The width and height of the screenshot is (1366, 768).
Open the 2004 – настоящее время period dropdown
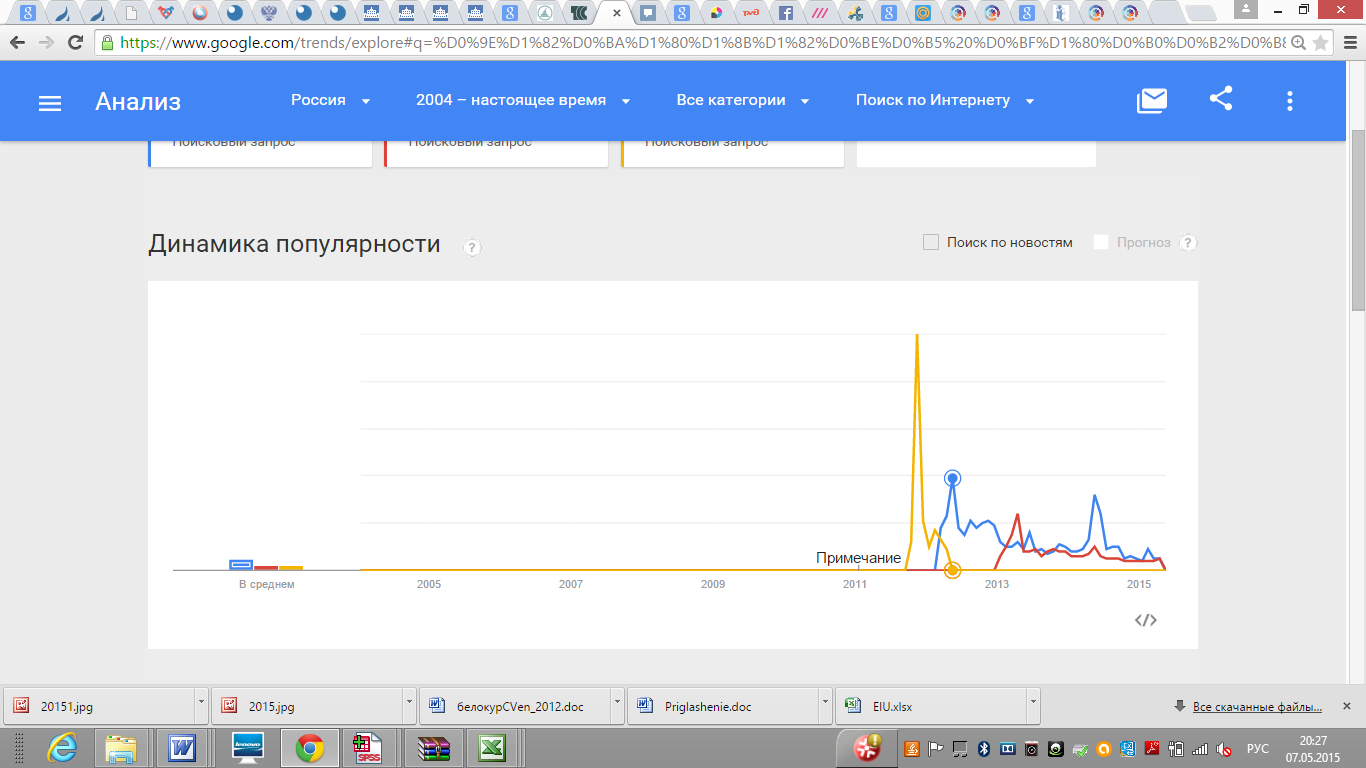[523, 100]
